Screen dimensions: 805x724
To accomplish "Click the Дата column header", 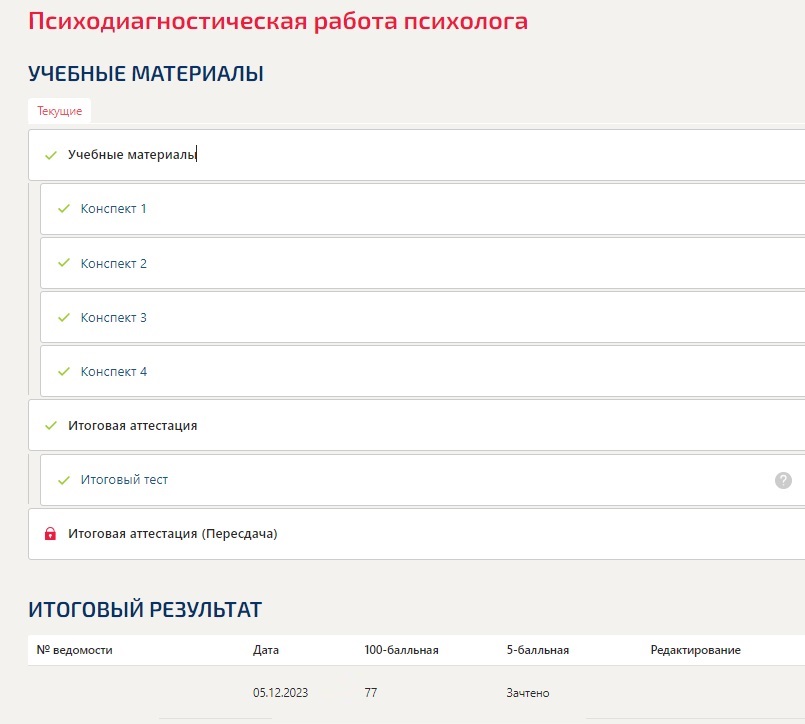I will pos(266,650).
